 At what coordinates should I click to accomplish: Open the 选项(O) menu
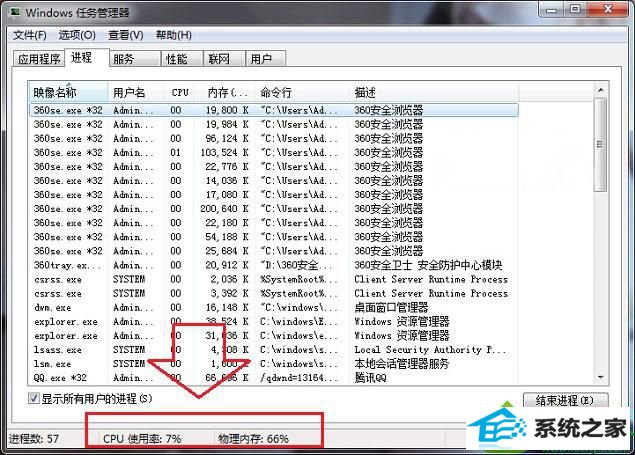[77, 35]
